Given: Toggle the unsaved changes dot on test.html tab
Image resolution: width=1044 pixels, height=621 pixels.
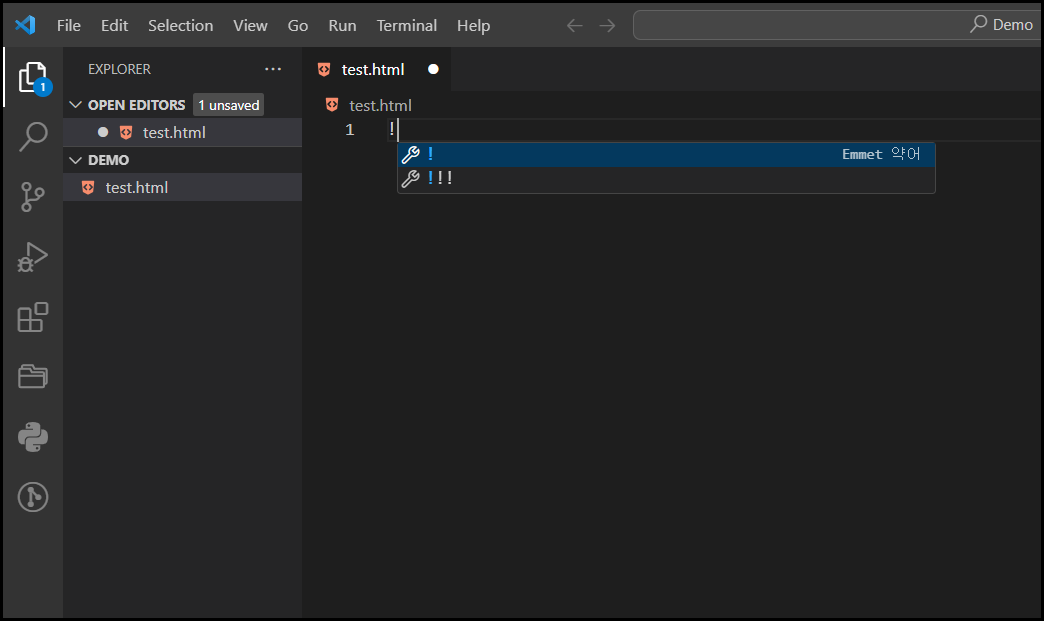Looking at the screenshot, I should tap(432, 69).
